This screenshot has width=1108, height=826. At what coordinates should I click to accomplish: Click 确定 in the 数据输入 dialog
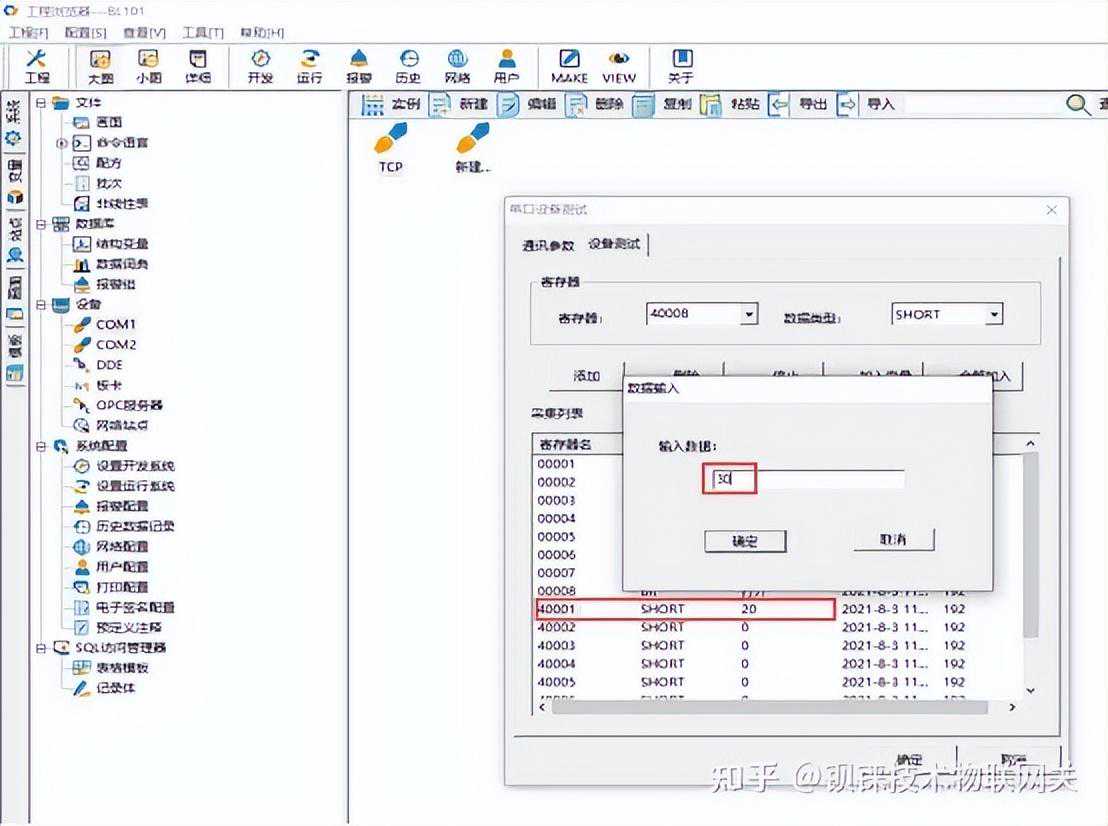(745, 541)
